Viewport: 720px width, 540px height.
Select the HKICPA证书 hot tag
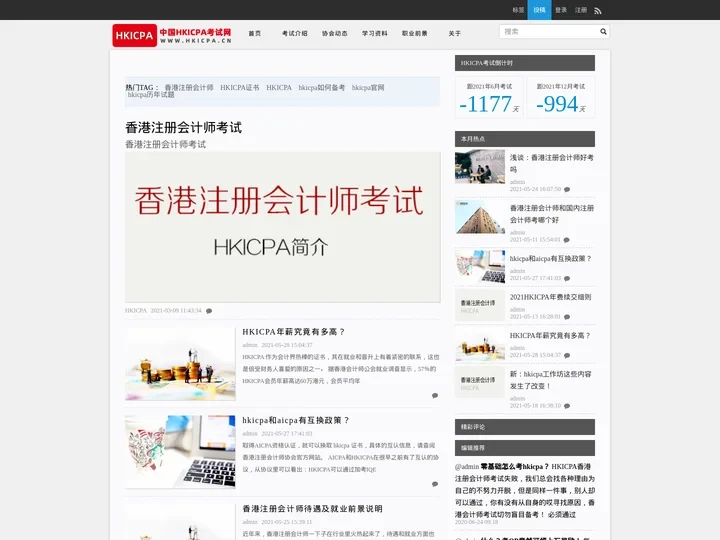coord(240,87)
